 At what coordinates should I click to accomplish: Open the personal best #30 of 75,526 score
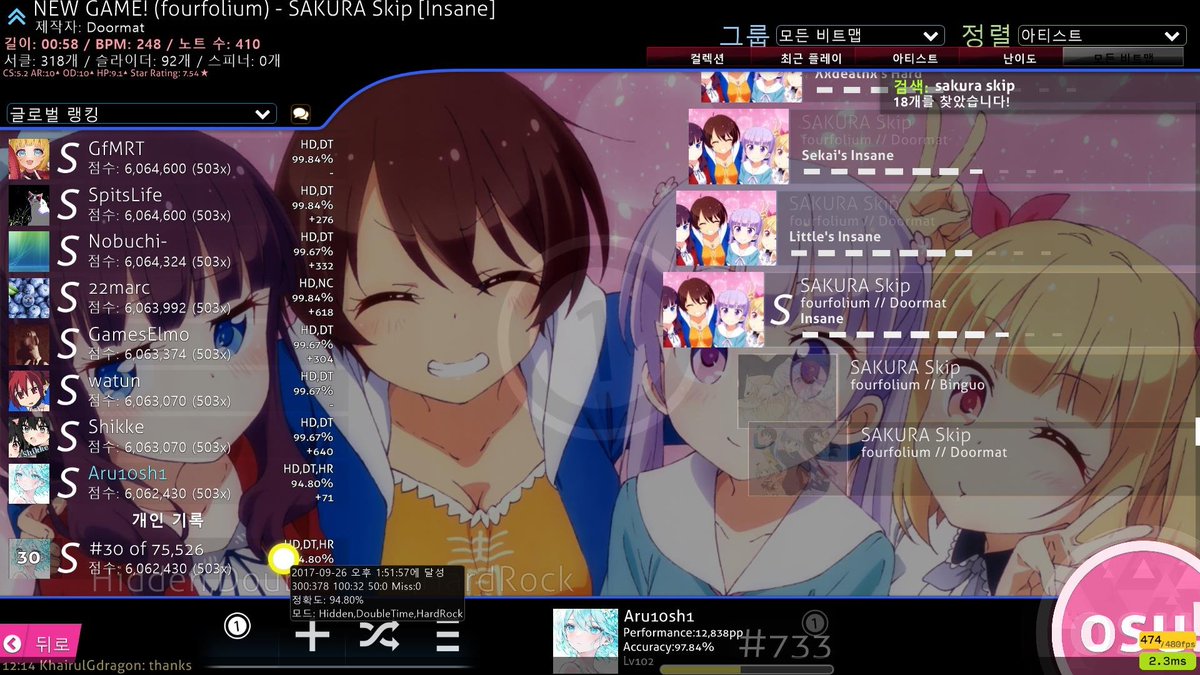(x=170, y=558)
